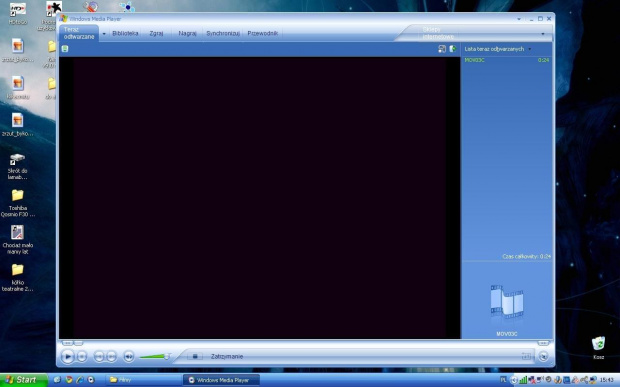Mute the sound with the speaker button
The height and width of the screenshot is (387, 620).
tap(129, 357)
